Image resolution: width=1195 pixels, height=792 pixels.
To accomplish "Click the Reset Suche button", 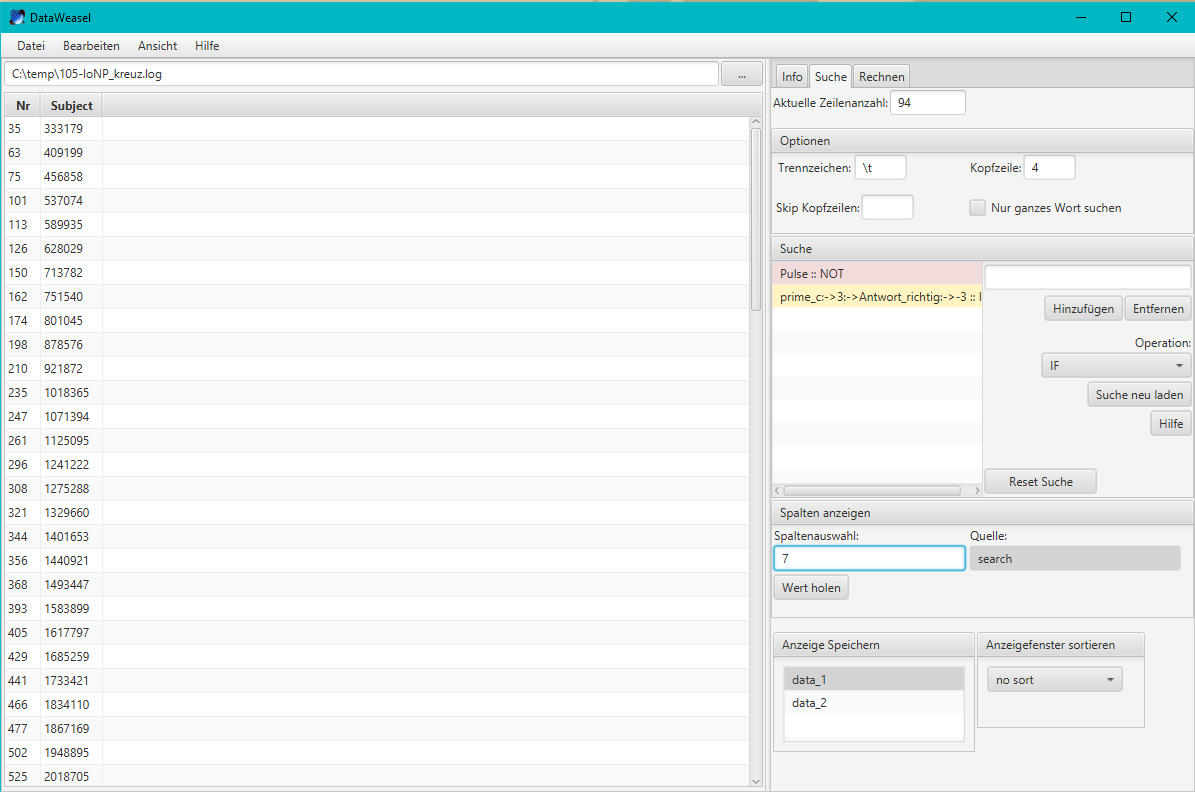I will pyautogui.click(x=1040, y=482).
